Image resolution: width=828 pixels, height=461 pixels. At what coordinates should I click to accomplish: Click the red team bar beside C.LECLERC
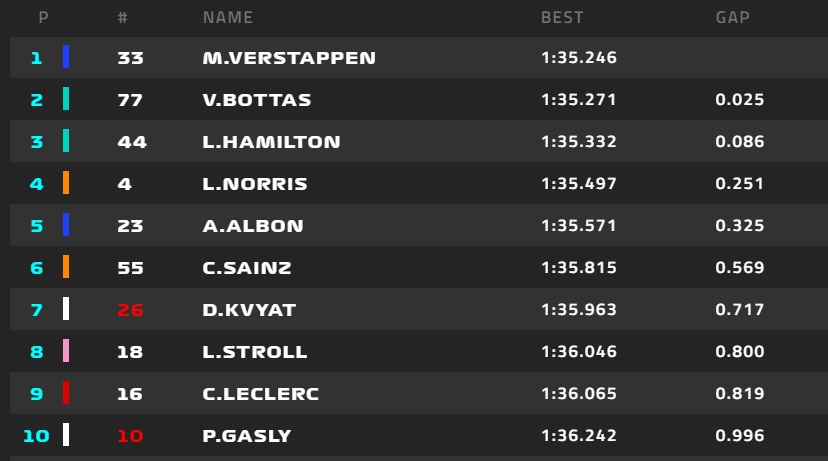pyautogui.click(x=66, y=393)
